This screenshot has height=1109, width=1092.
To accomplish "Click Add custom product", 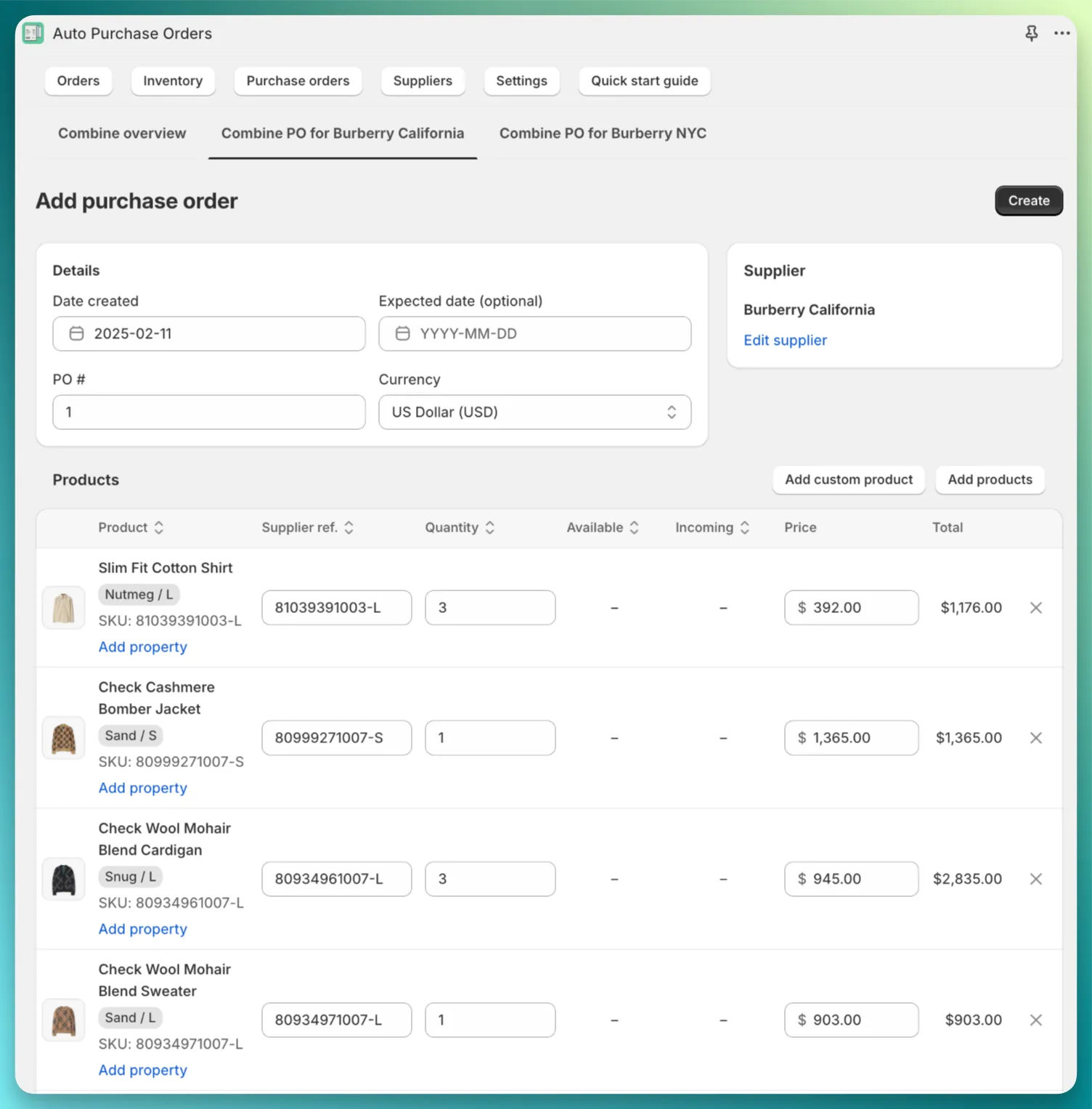I will 849,479.
